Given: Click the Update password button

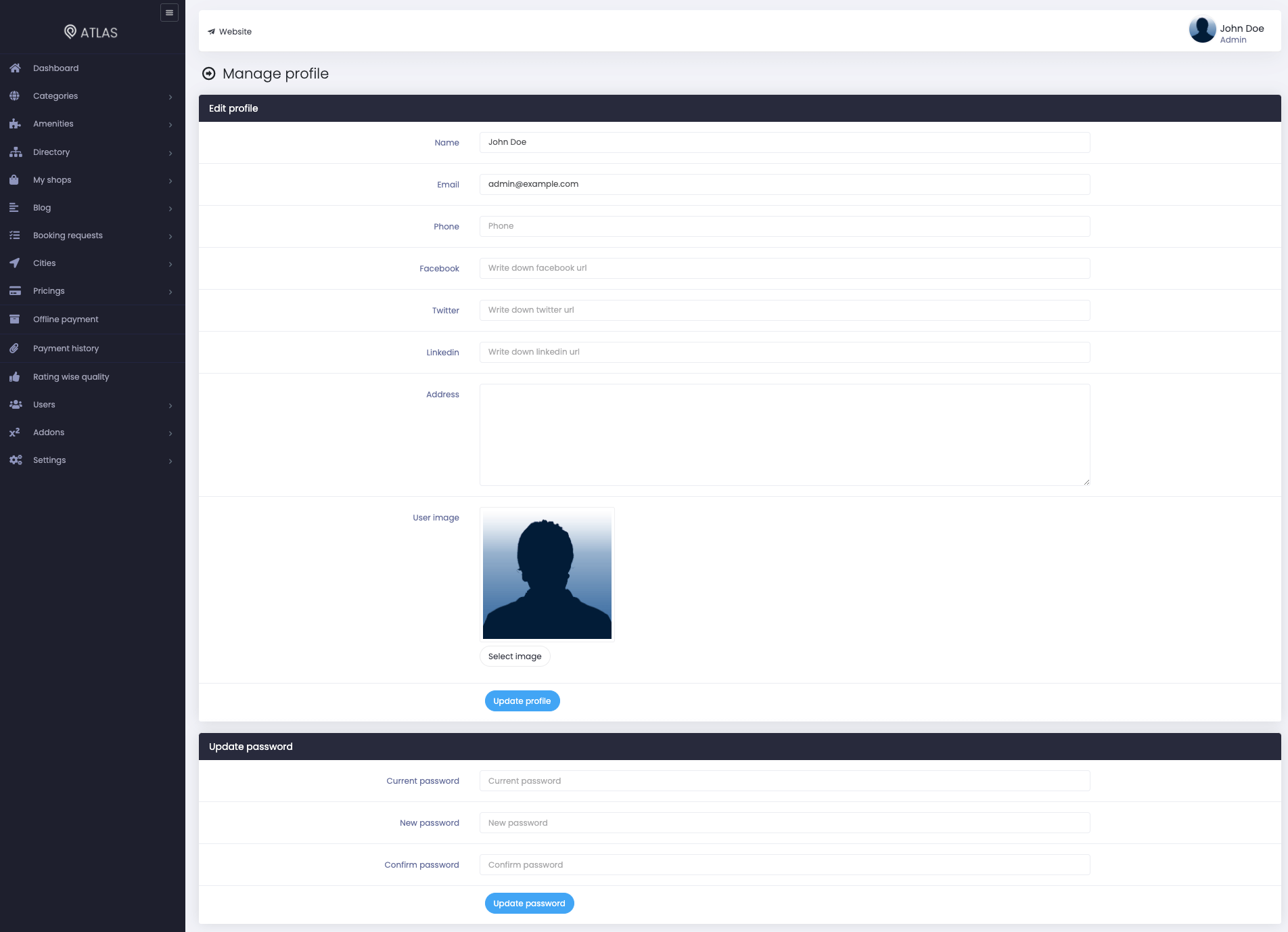Looking at the screenshot, I should click(x=529, y=904).
